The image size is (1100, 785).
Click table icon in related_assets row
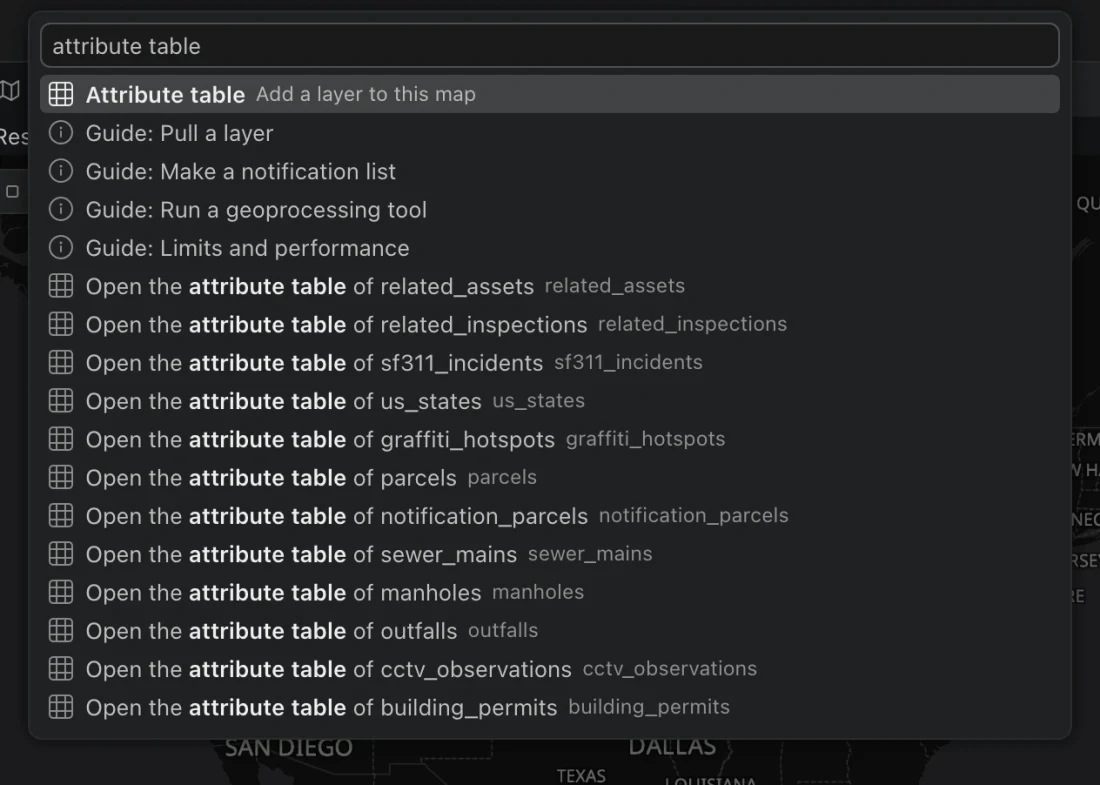61,286
